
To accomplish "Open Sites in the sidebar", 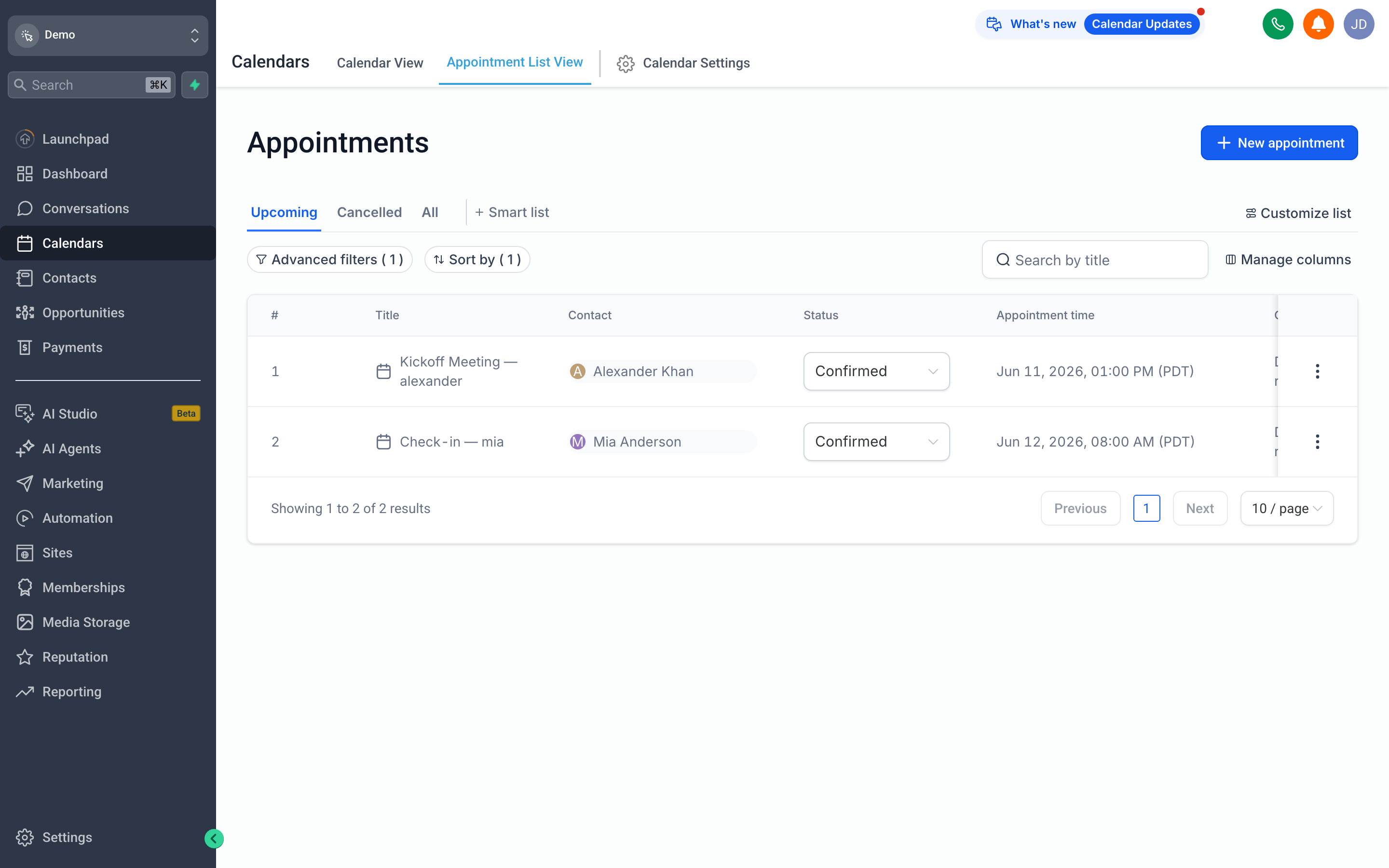I will (108, 552).
